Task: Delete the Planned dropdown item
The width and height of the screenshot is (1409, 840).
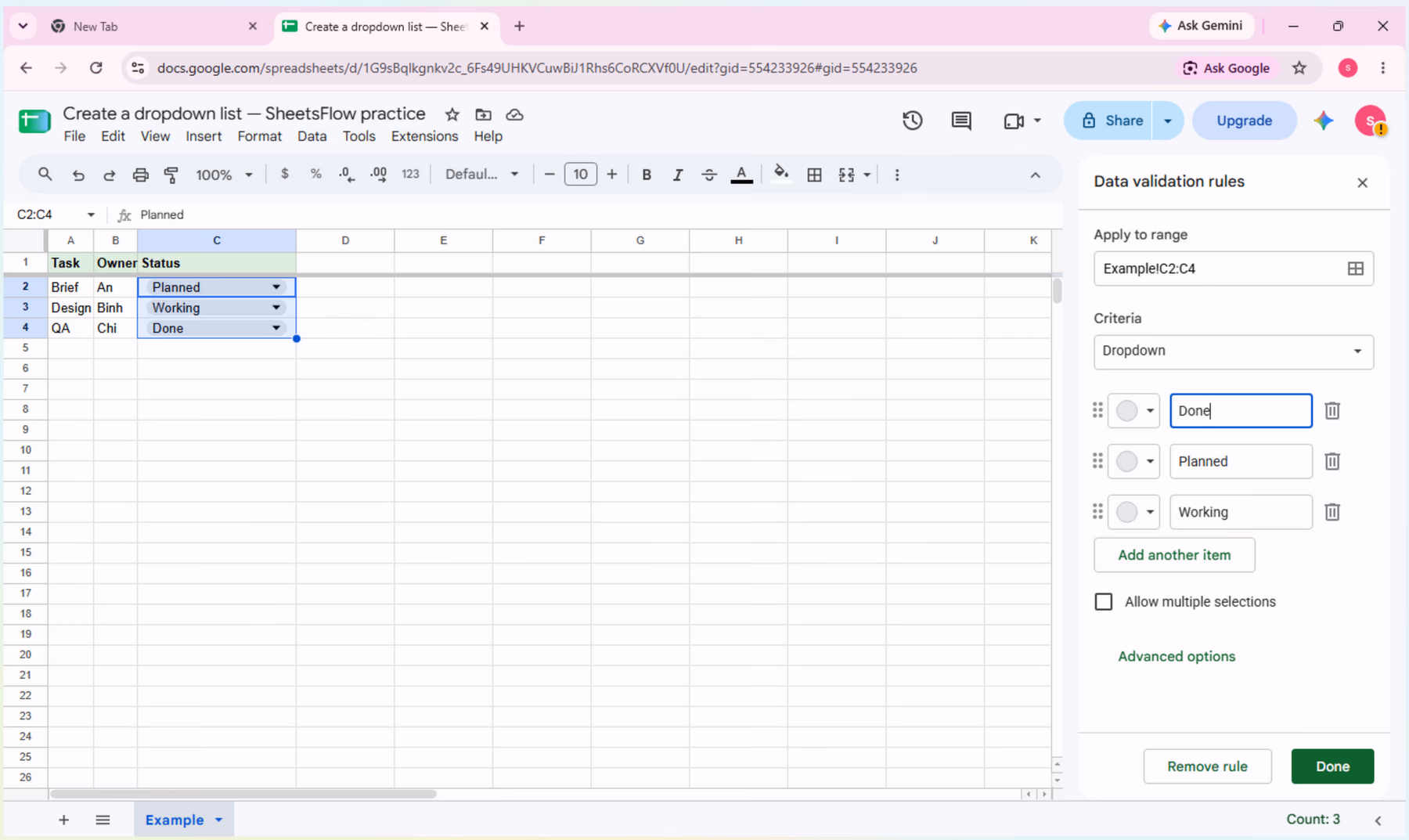Action: (1332, 461)
